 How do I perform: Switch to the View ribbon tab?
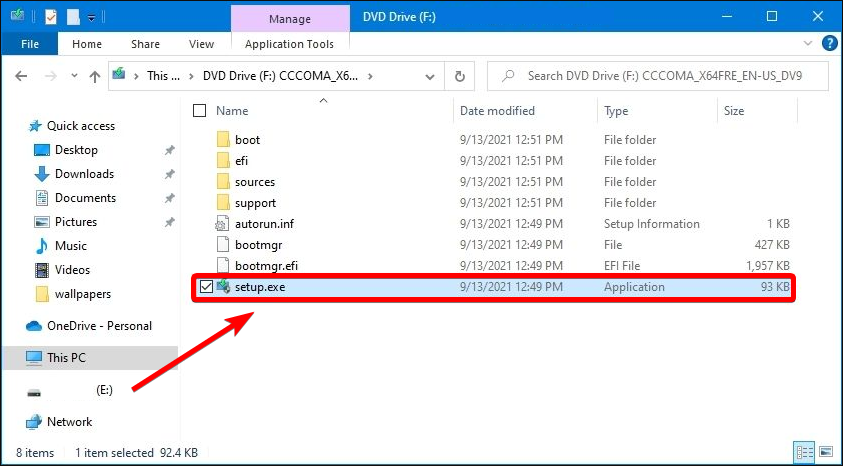pos(201,44)
